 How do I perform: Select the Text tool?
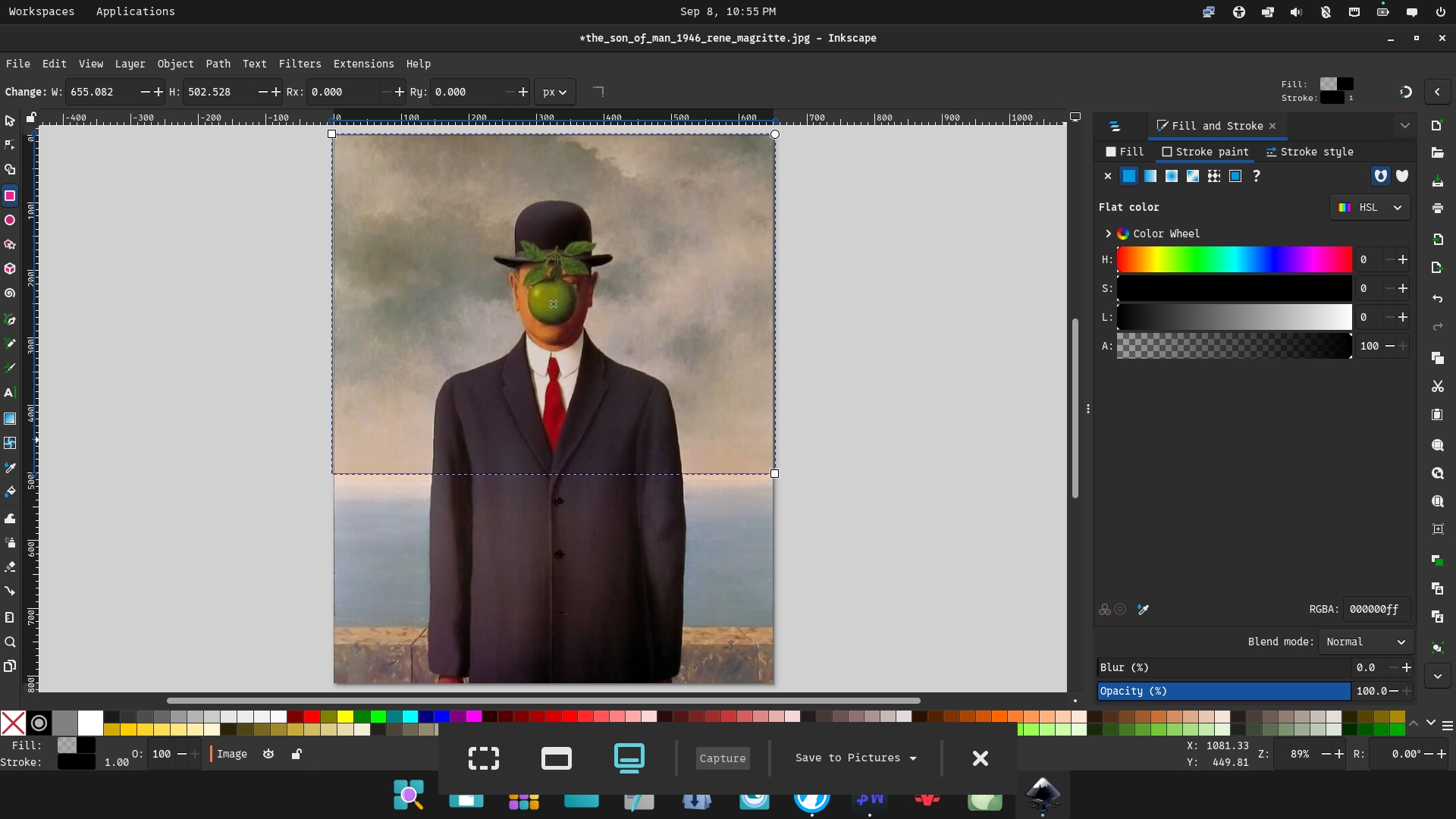point(10,393)
